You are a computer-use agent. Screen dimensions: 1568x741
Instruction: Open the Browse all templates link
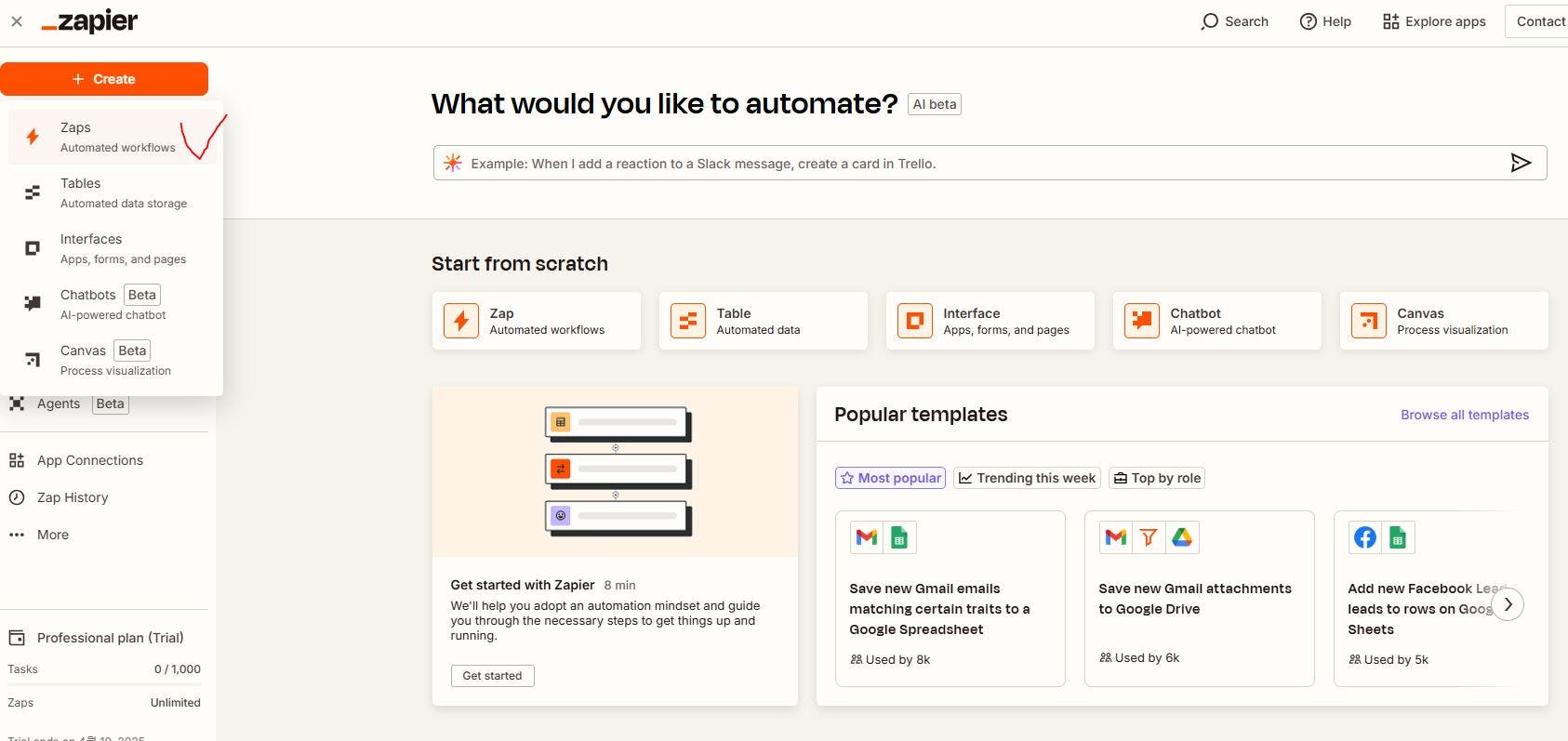point(1464,415)
